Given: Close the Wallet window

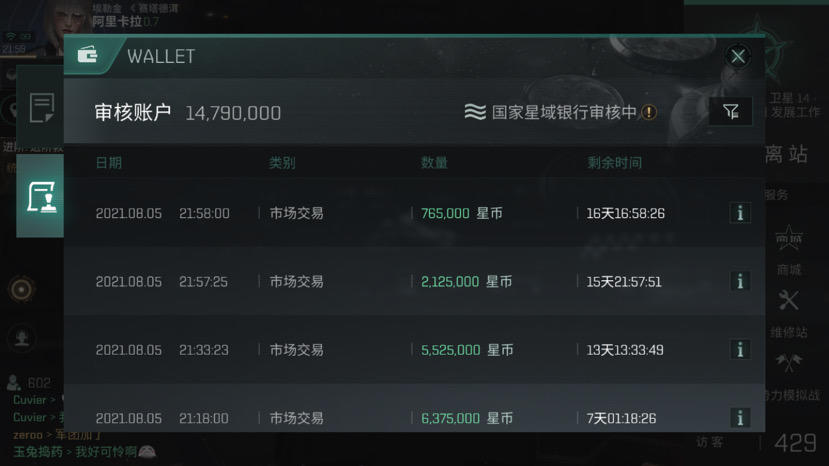Looking at the screenshot, I should [x=738, y=56].
